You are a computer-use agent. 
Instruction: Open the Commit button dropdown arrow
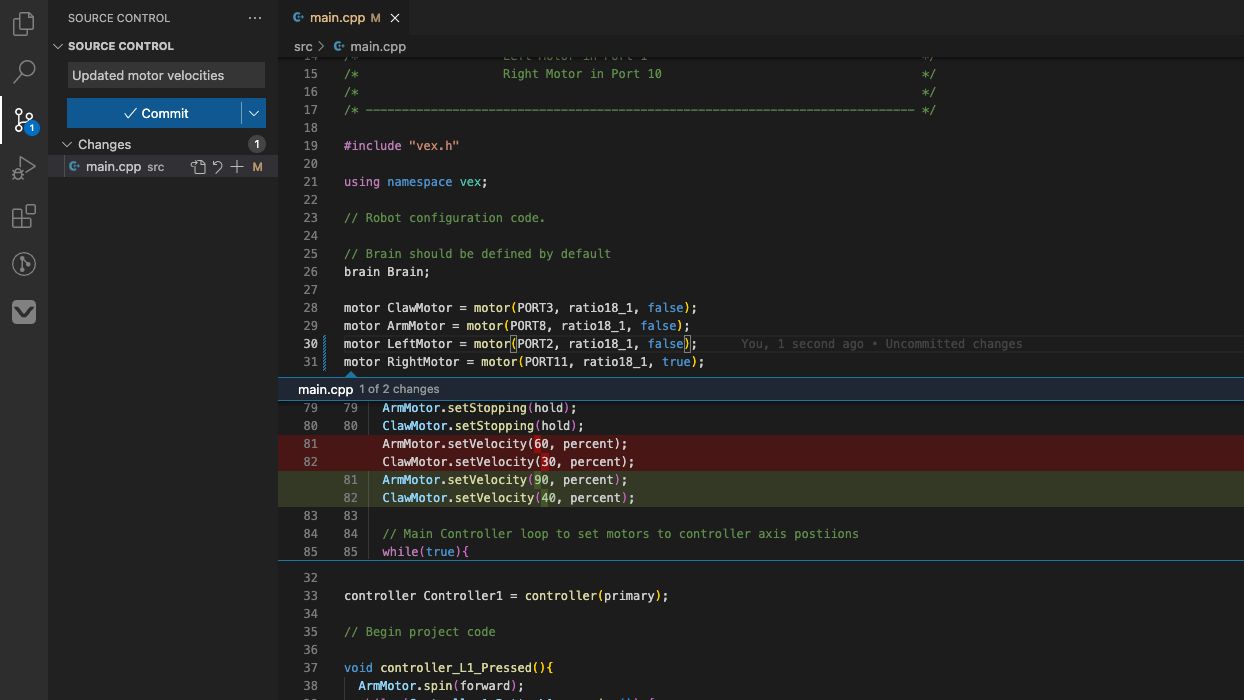click(x=253, y=113)
